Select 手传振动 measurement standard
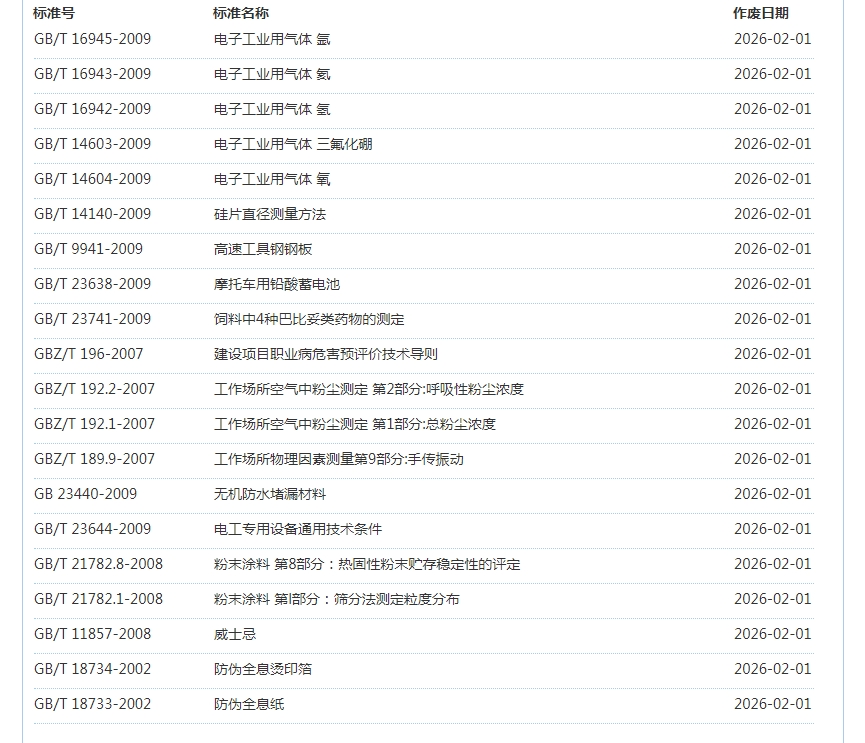This screenshot has height=743, width=865. pos(339,459)
